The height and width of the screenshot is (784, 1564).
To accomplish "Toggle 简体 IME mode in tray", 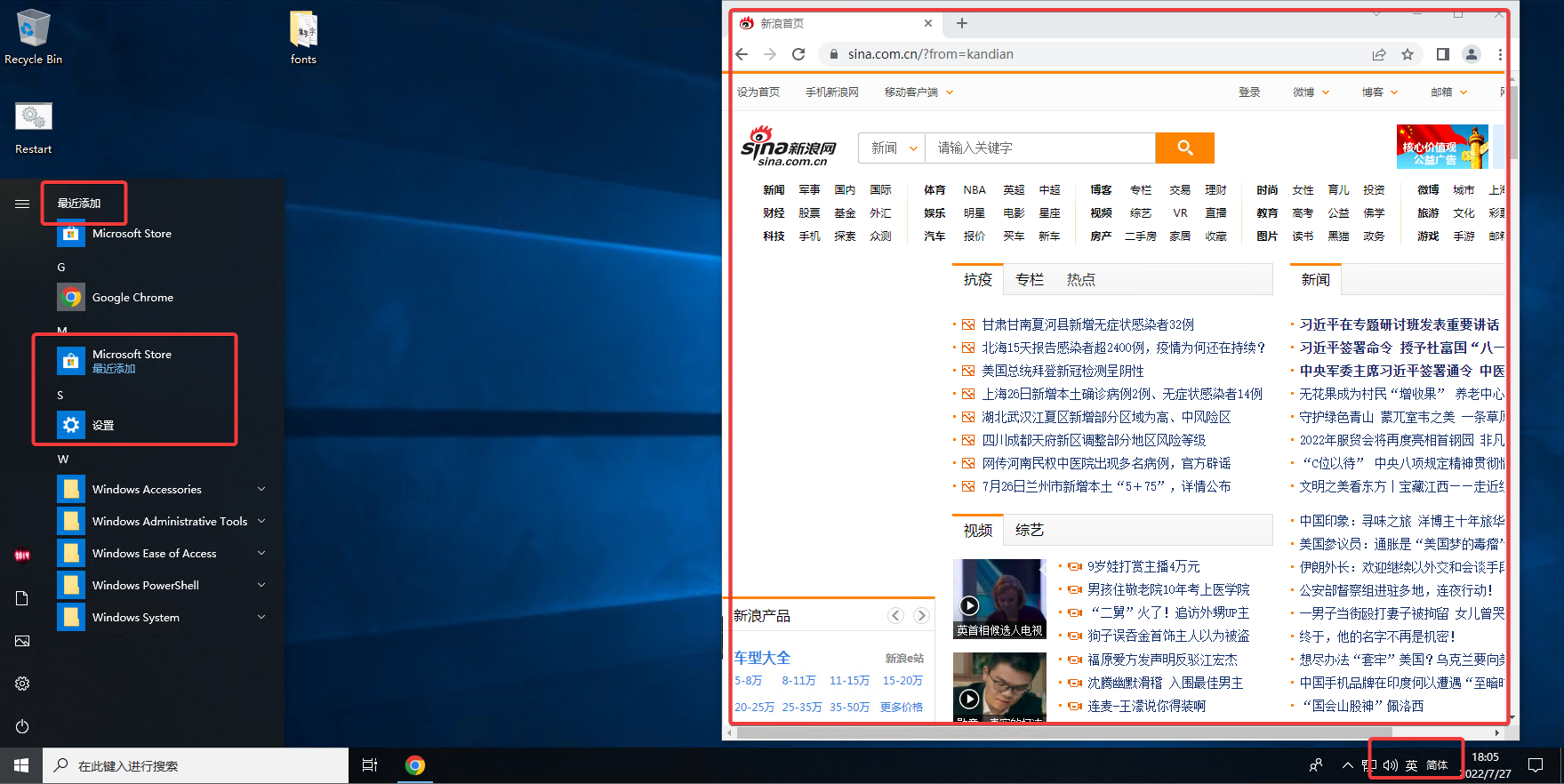I will pyautogui.click(x=1437, y=765).
